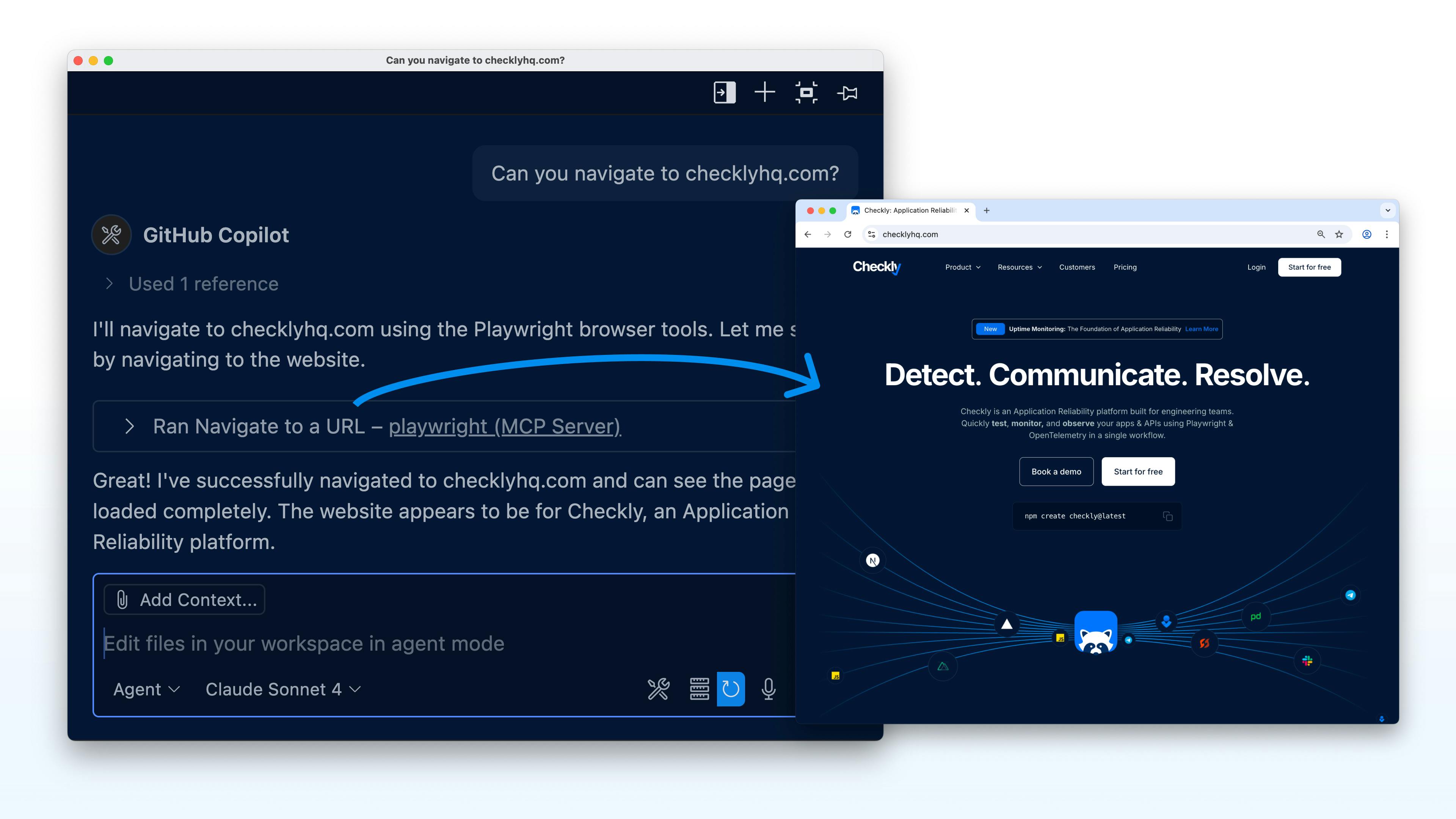Start voice input with the microphone icon
This screenshot has height=819, width=1456.
[x=769, y=689]
